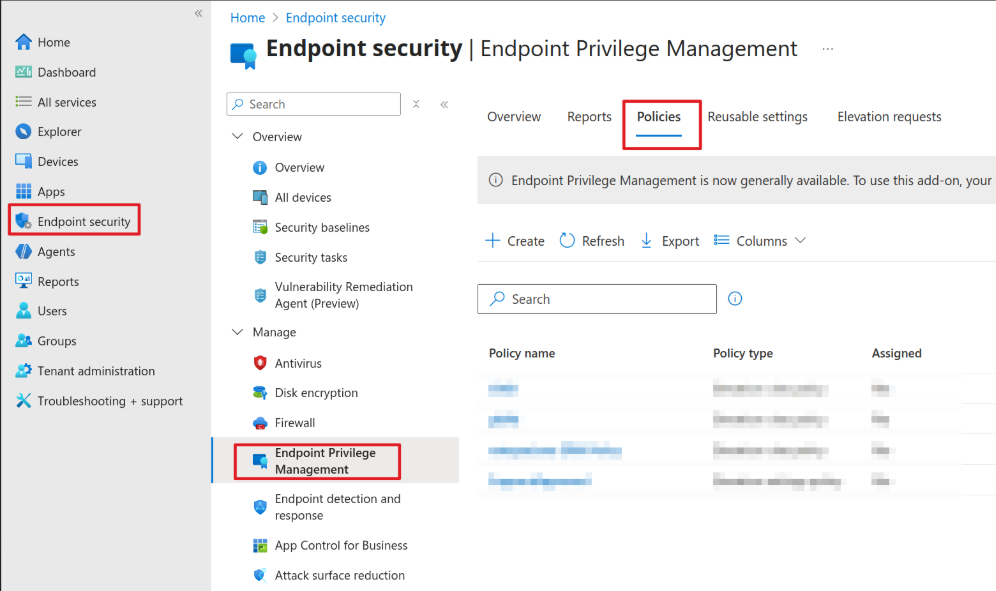996x591 pixels.
Task: Select the Firewall option
Action: [296, 422]
